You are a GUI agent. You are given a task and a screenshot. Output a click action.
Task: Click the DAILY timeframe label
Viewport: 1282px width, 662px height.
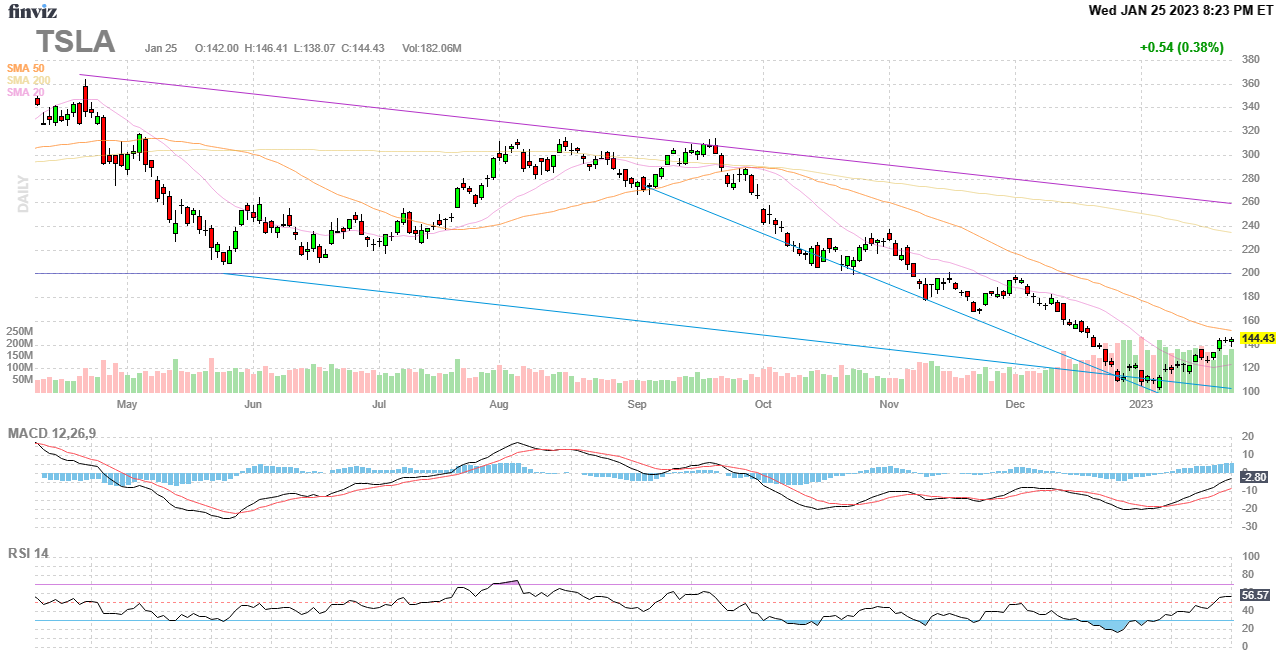point(22,194)
